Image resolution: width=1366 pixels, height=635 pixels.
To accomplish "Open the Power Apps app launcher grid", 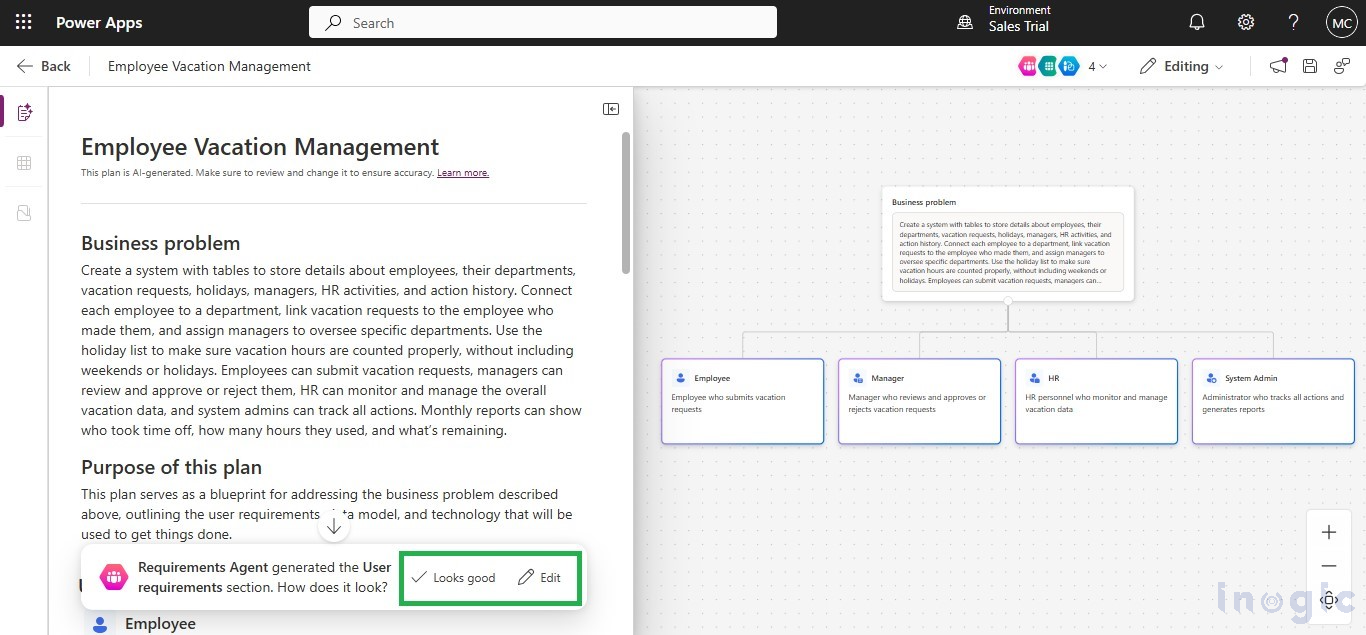I will (x=23, y=22).
